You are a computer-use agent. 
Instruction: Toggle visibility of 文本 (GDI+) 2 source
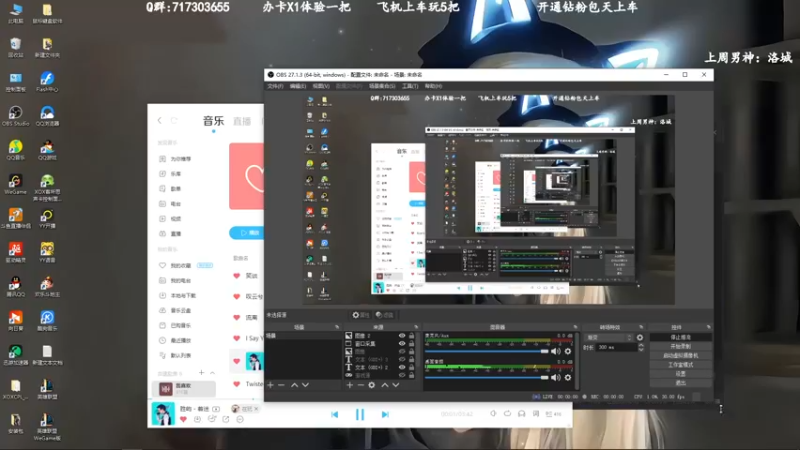click(402, 367)
